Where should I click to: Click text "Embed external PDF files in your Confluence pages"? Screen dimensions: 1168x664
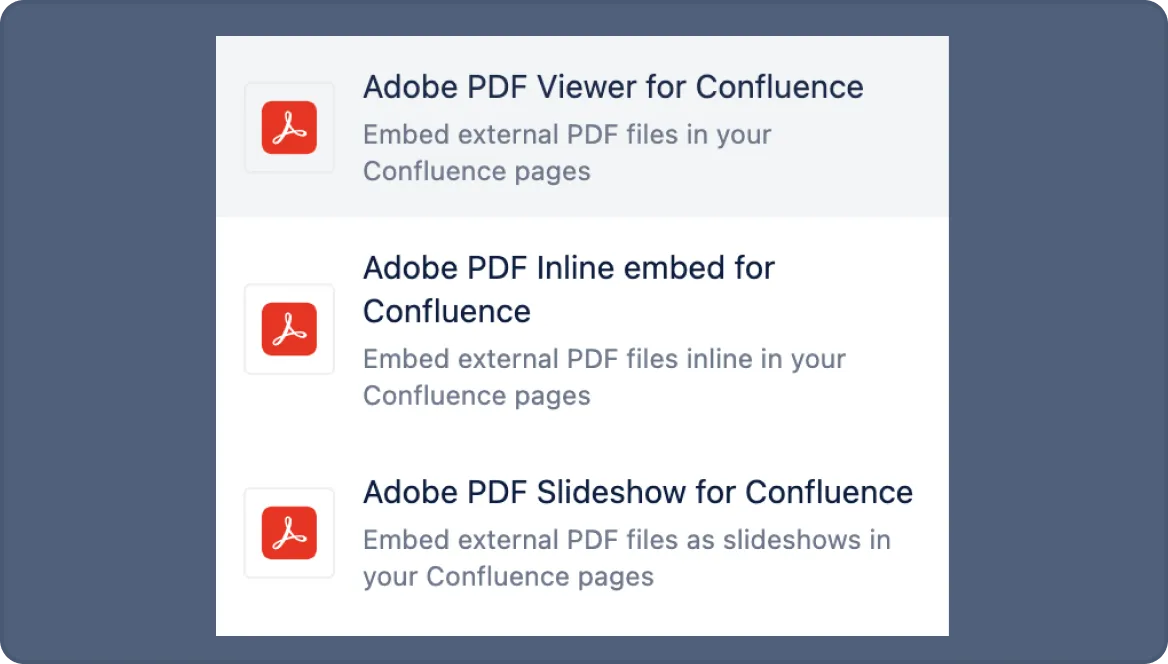(567, 153)
